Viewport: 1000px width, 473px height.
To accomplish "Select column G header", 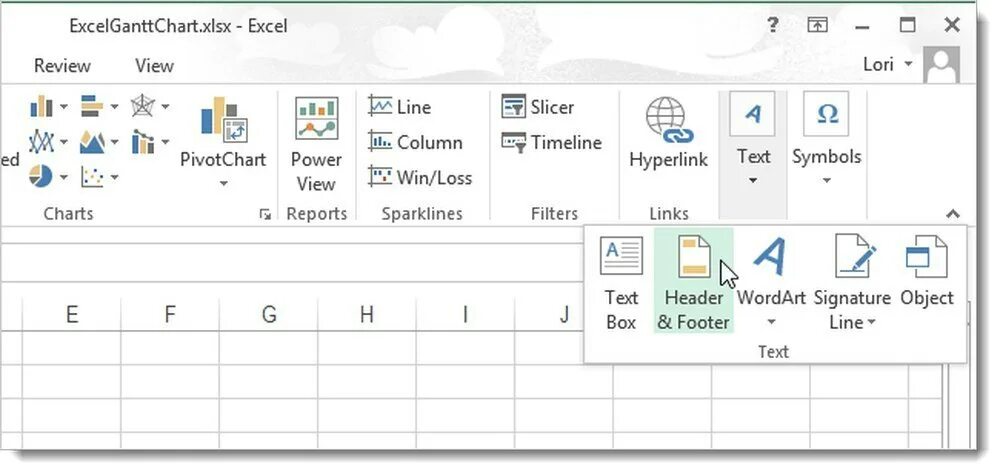I will pyautogui.click(x=269, y=315).
